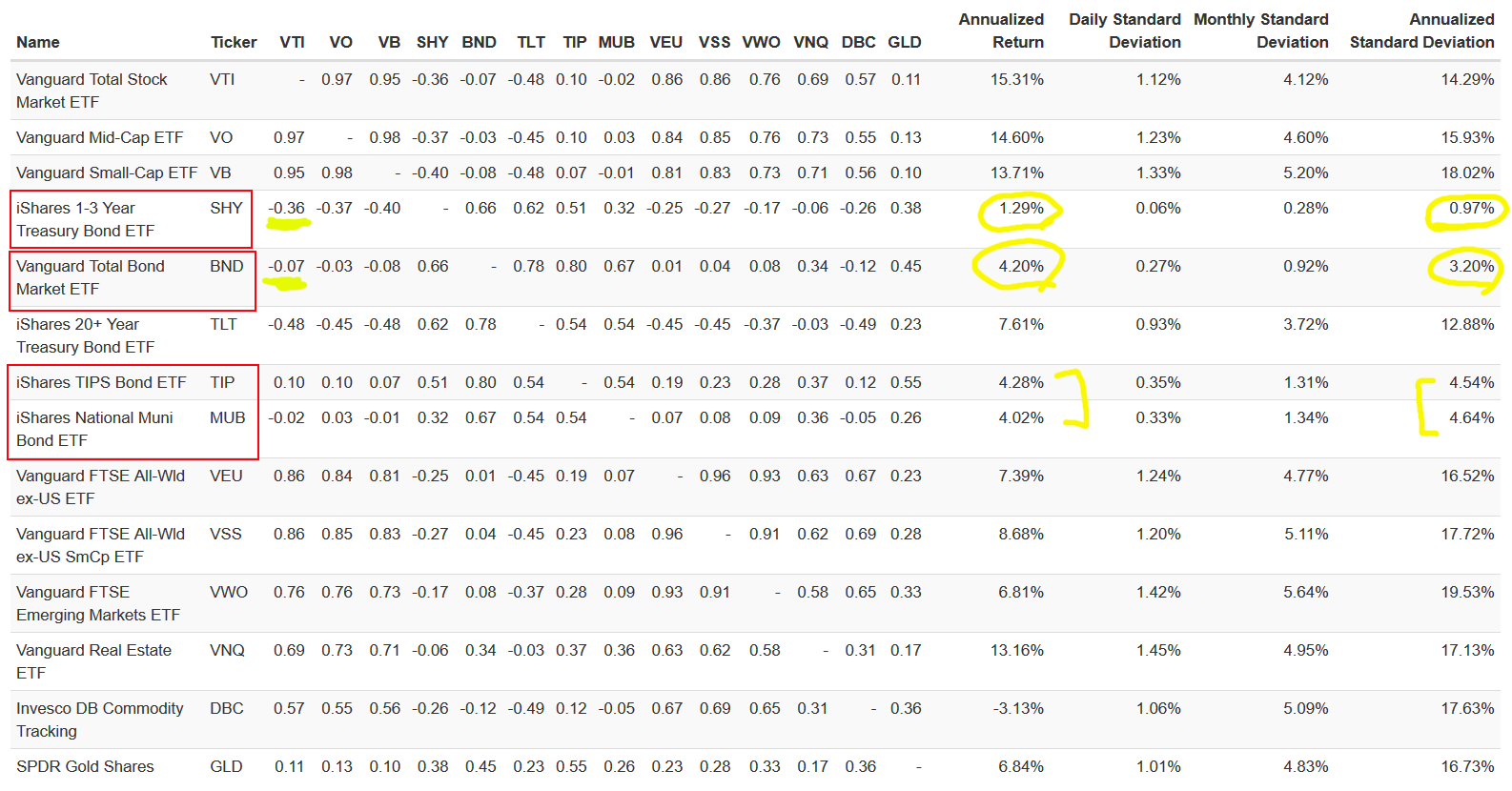Select iShares National Muni Bond ETF name
The width and height of the screenshot is (1512, 791).
point(94,429)
